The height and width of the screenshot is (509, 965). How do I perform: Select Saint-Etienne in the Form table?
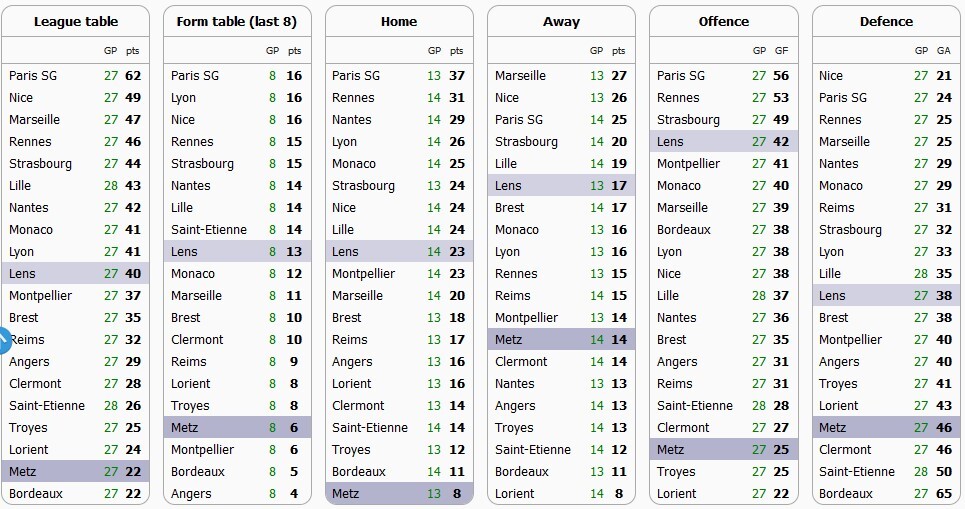[208, 230]
